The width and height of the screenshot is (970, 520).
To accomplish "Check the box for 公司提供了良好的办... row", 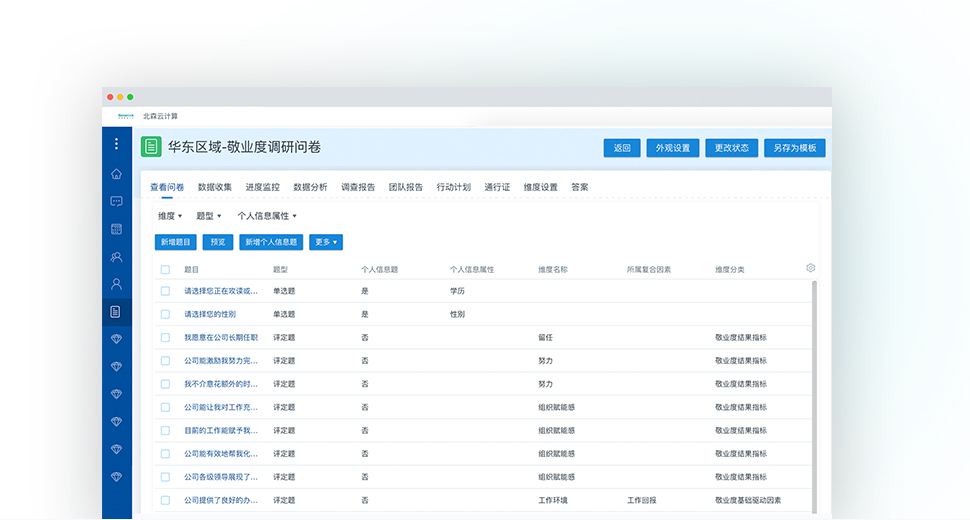I will click(165, 500).
